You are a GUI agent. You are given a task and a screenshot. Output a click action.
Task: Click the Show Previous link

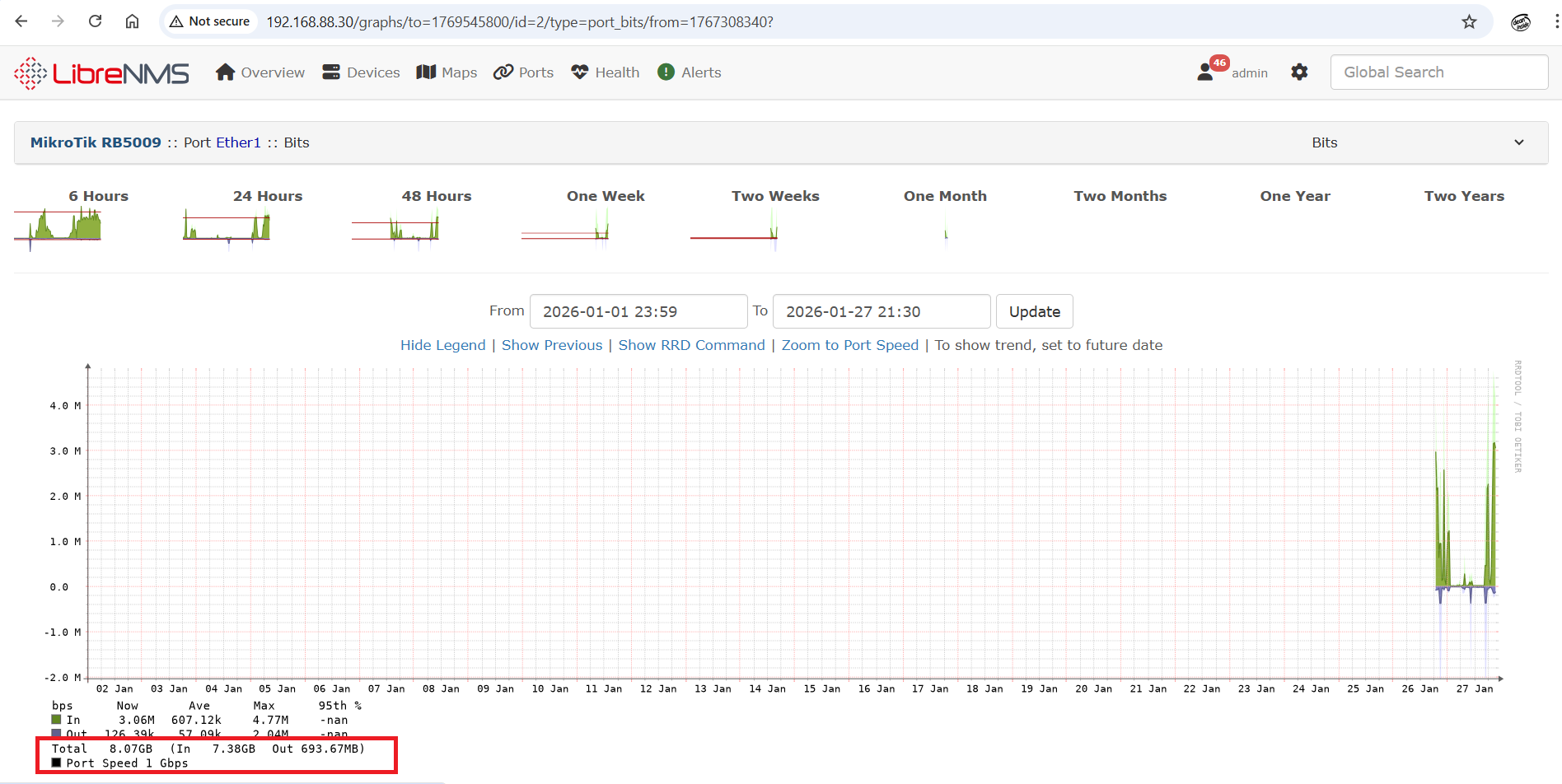[x=552, y=345]
